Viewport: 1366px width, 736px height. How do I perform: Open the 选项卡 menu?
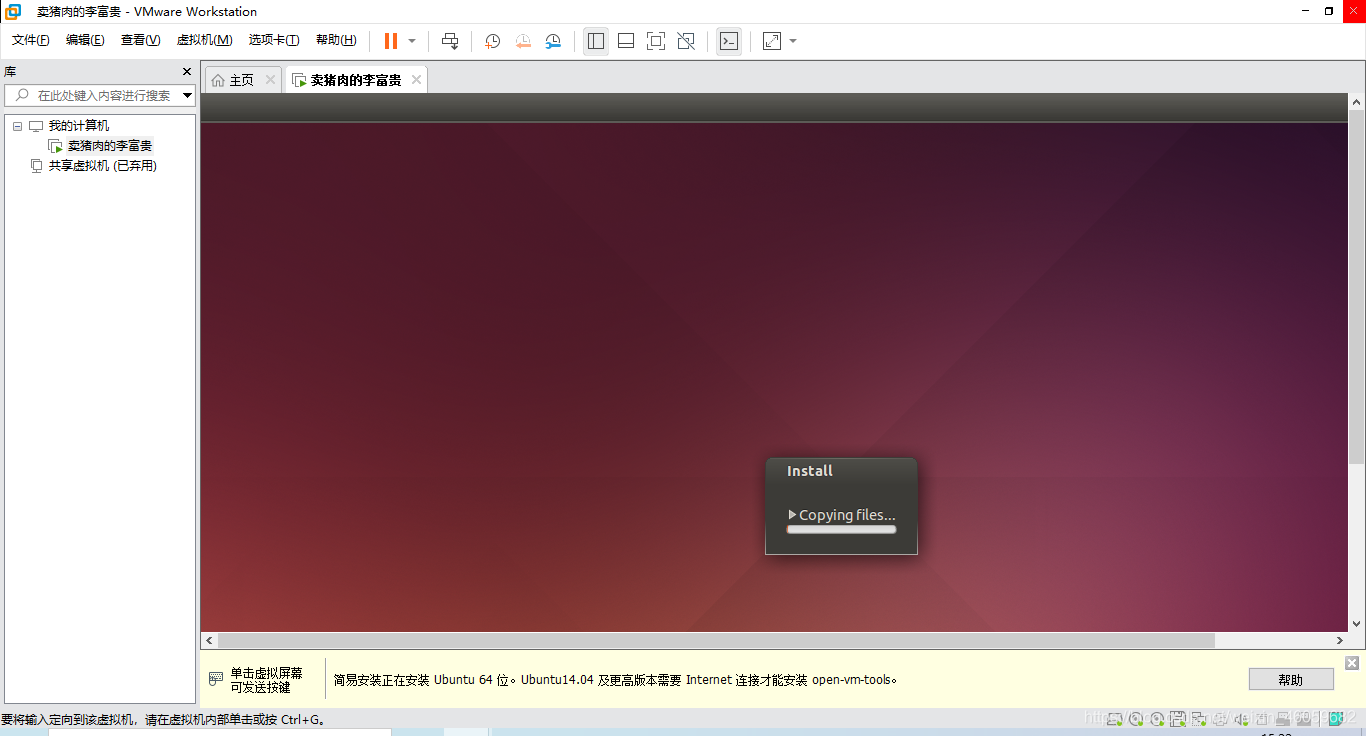pyautogui.click(x=274, y=40)
